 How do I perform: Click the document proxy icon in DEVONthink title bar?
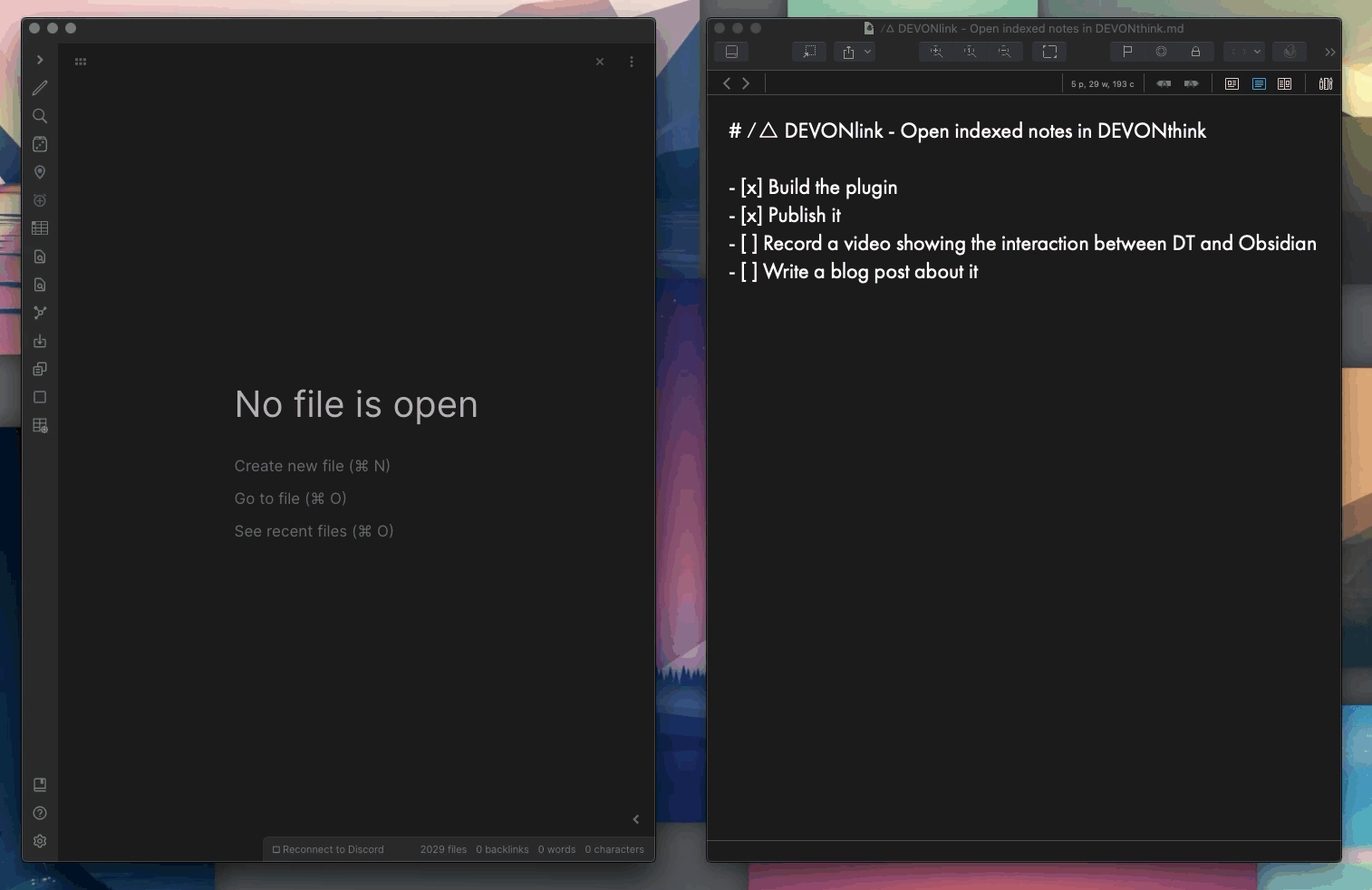click(869, 28)
